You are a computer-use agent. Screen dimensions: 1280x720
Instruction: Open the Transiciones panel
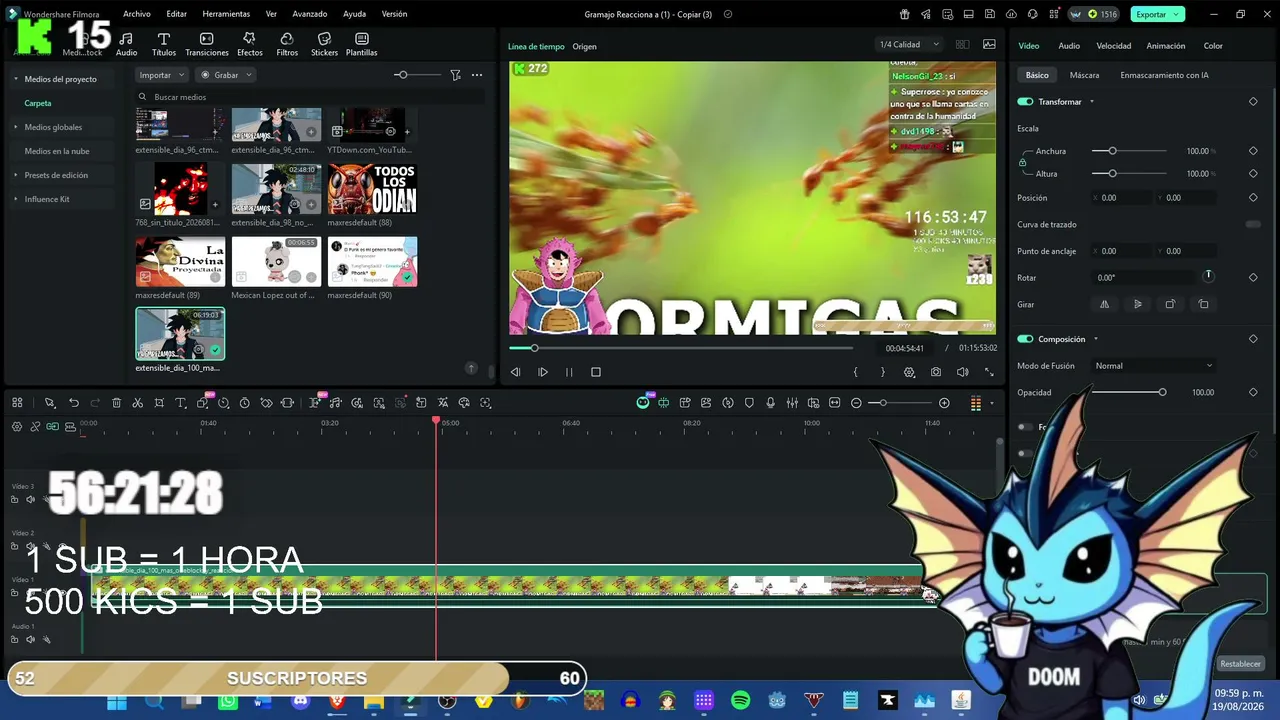pos(207,44)
